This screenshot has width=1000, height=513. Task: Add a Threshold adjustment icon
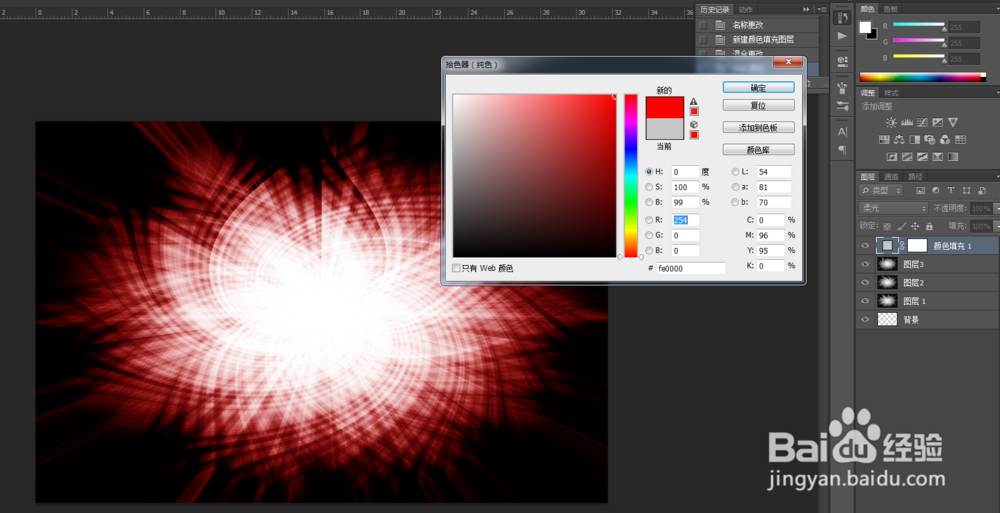pos(922,156)
